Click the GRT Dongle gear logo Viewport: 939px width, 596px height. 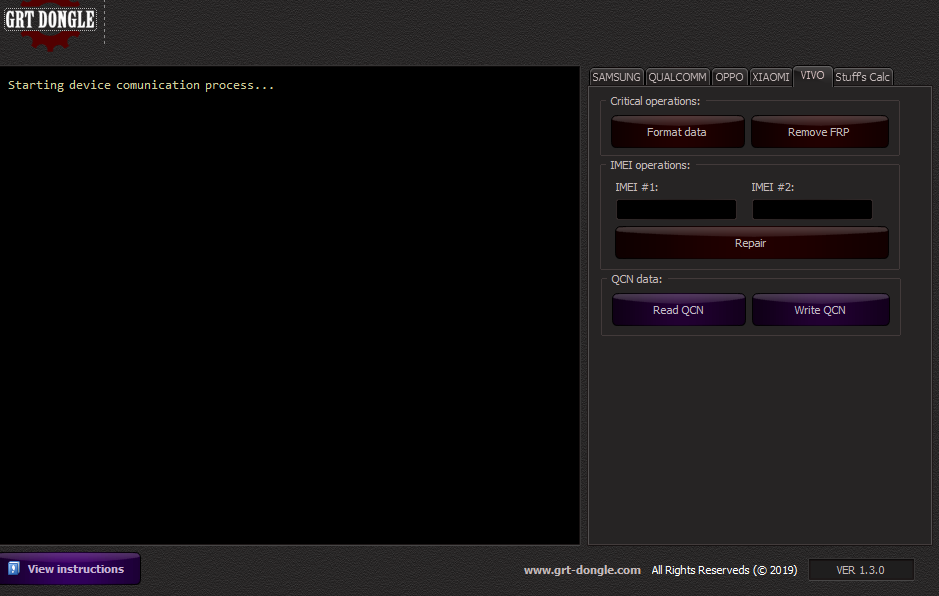[x=50, y=25]
